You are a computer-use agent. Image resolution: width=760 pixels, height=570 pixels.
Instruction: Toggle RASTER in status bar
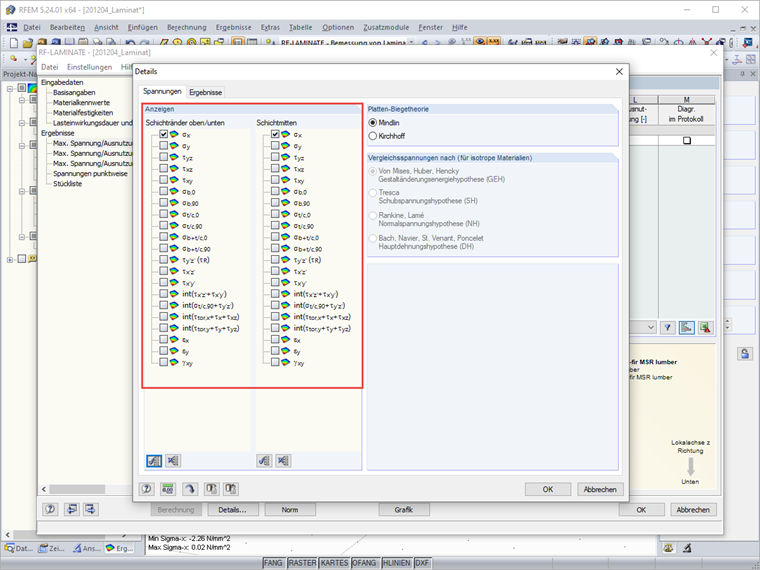pos(302,563)
